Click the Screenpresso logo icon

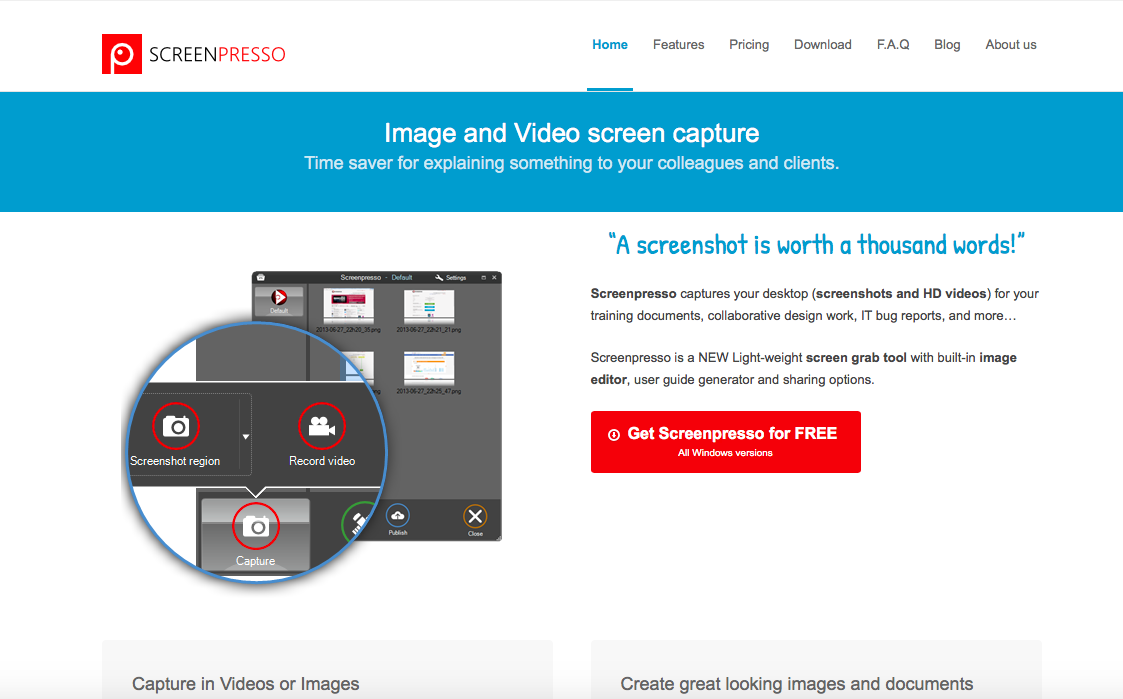tap(122, 54)
